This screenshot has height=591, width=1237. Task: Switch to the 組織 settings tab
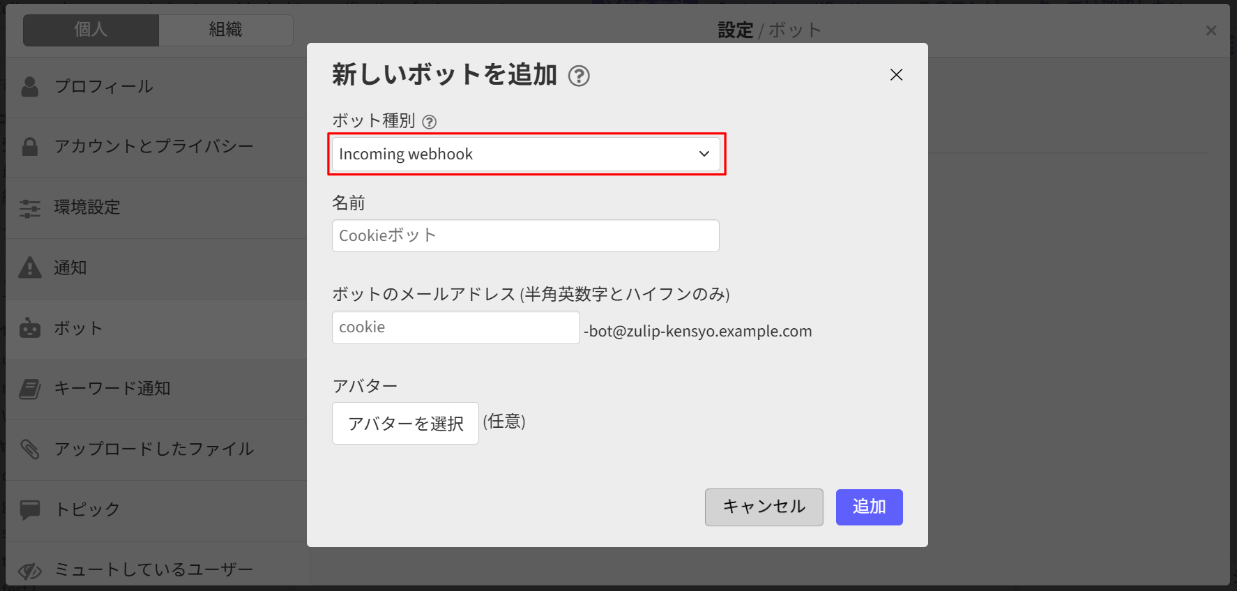click(225, 30)
